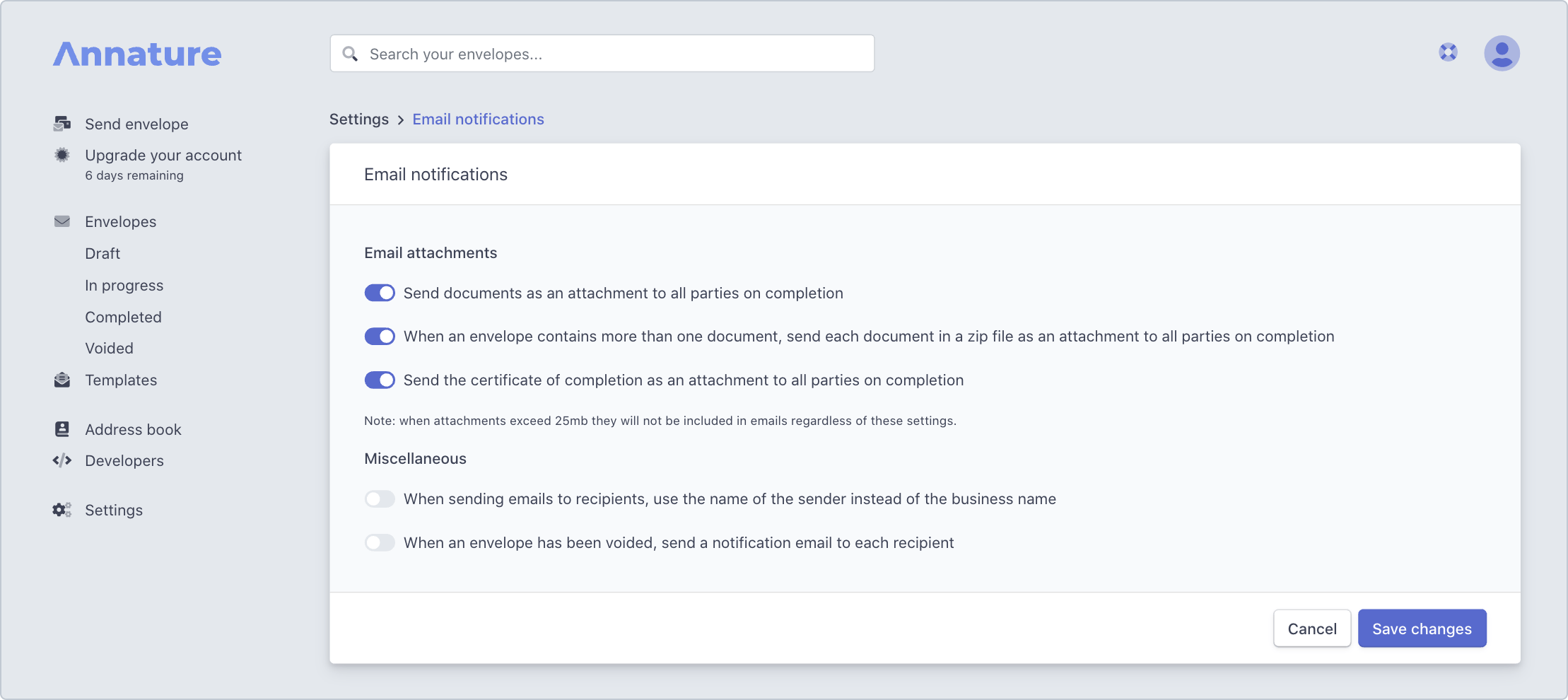Click the Templates icon in sidebar
The image size is (1568, 700).
pos(62,380)
